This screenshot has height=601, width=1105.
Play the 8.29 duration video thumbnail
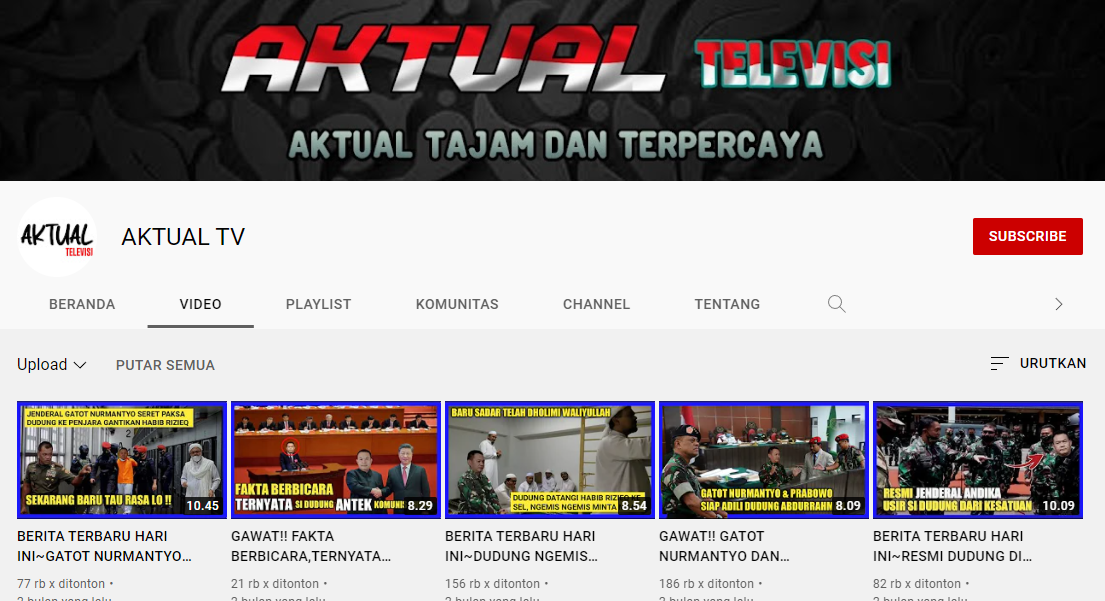[335, 460]
